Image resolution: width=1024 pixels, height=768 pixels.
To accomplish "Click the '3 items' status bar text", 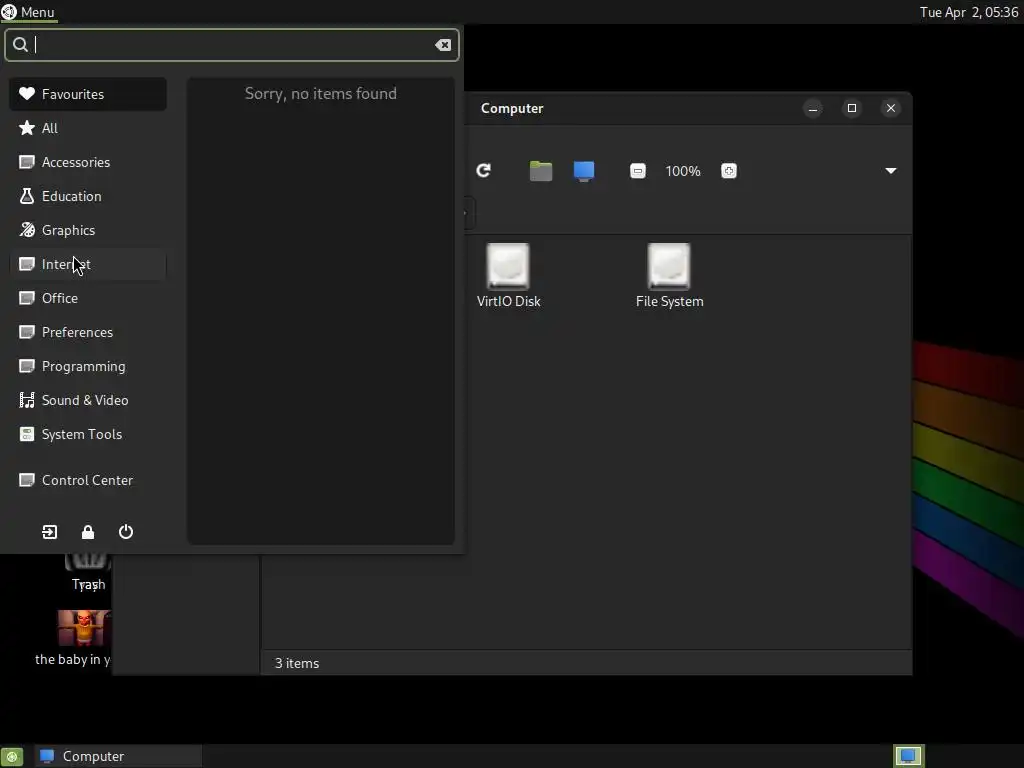I will coord(297,663).
